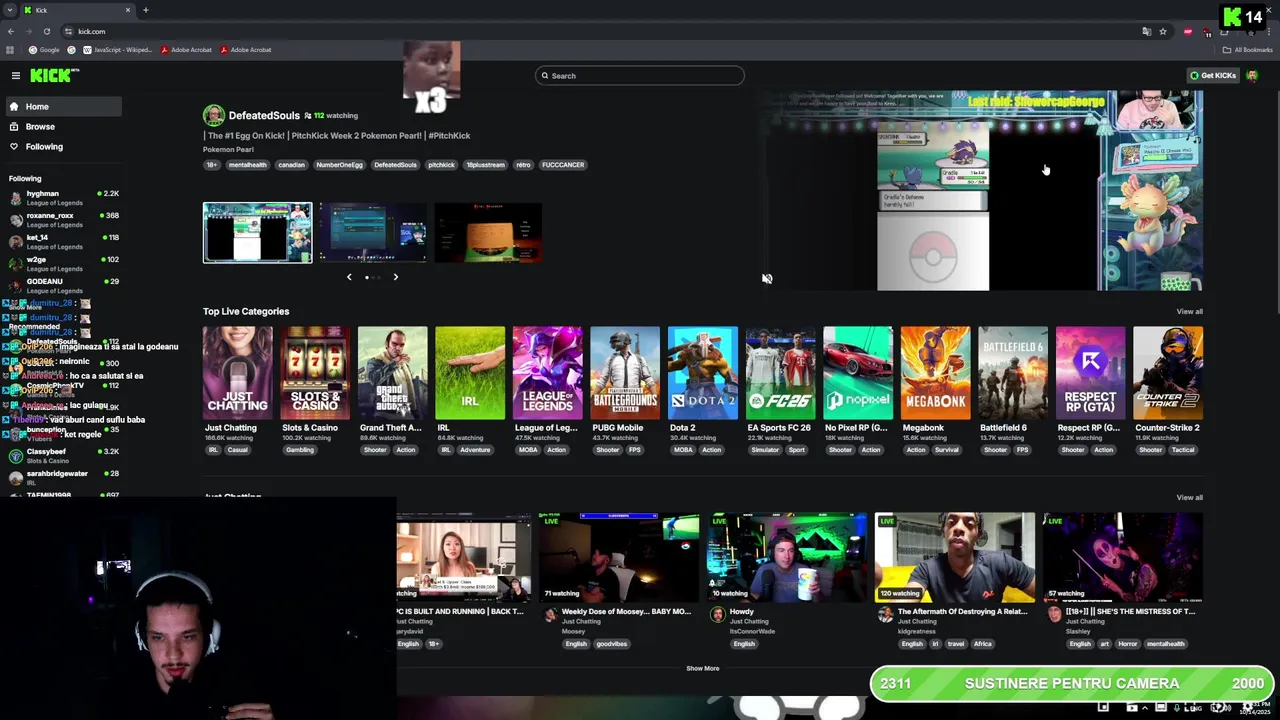Open the kidgreatness stream thumbnail
The height and width of the screenshot is (720, 1280).
(955, 557)
